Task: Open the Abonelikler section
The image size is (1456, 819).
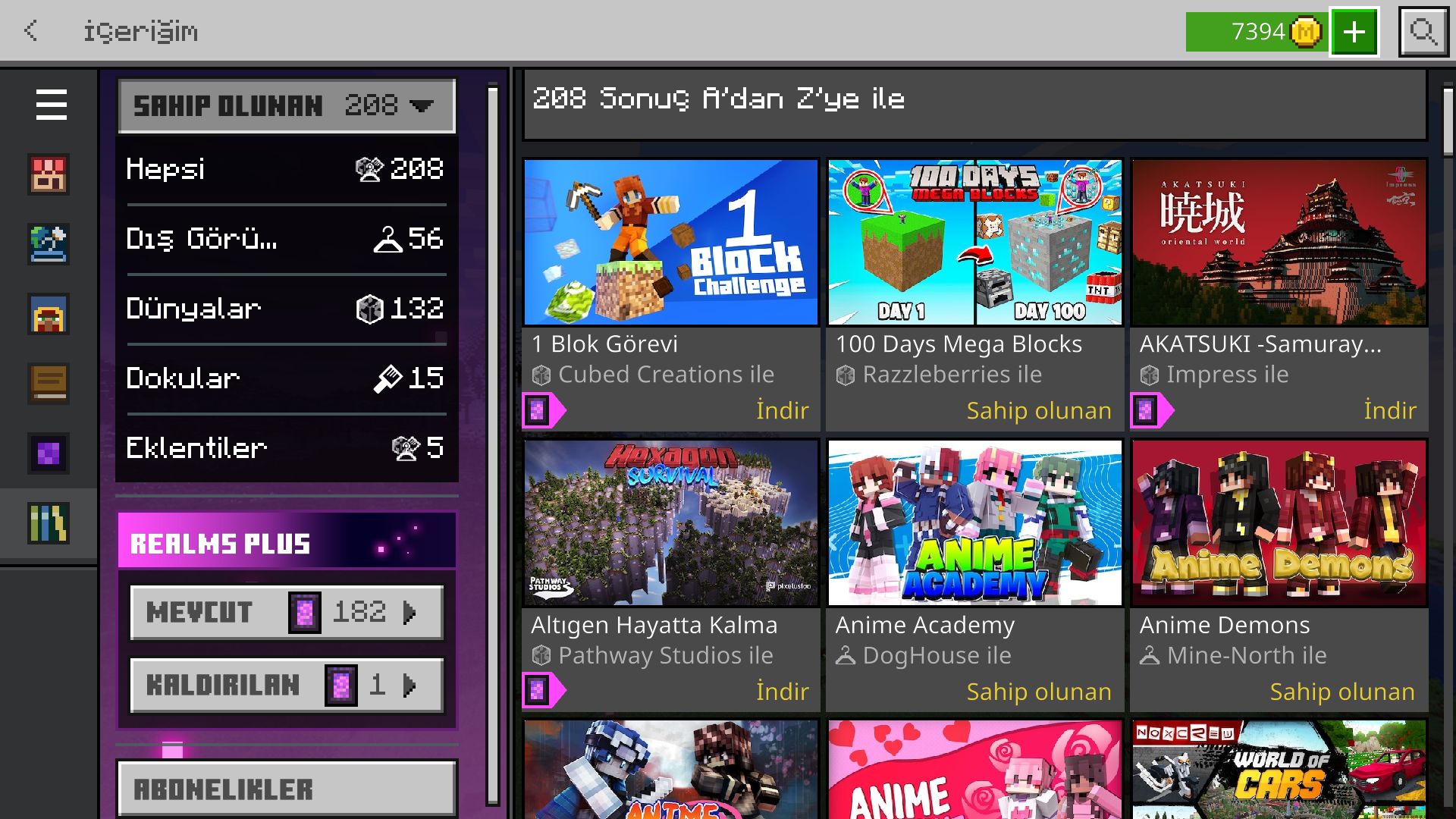Action: (x=287, y=789)
